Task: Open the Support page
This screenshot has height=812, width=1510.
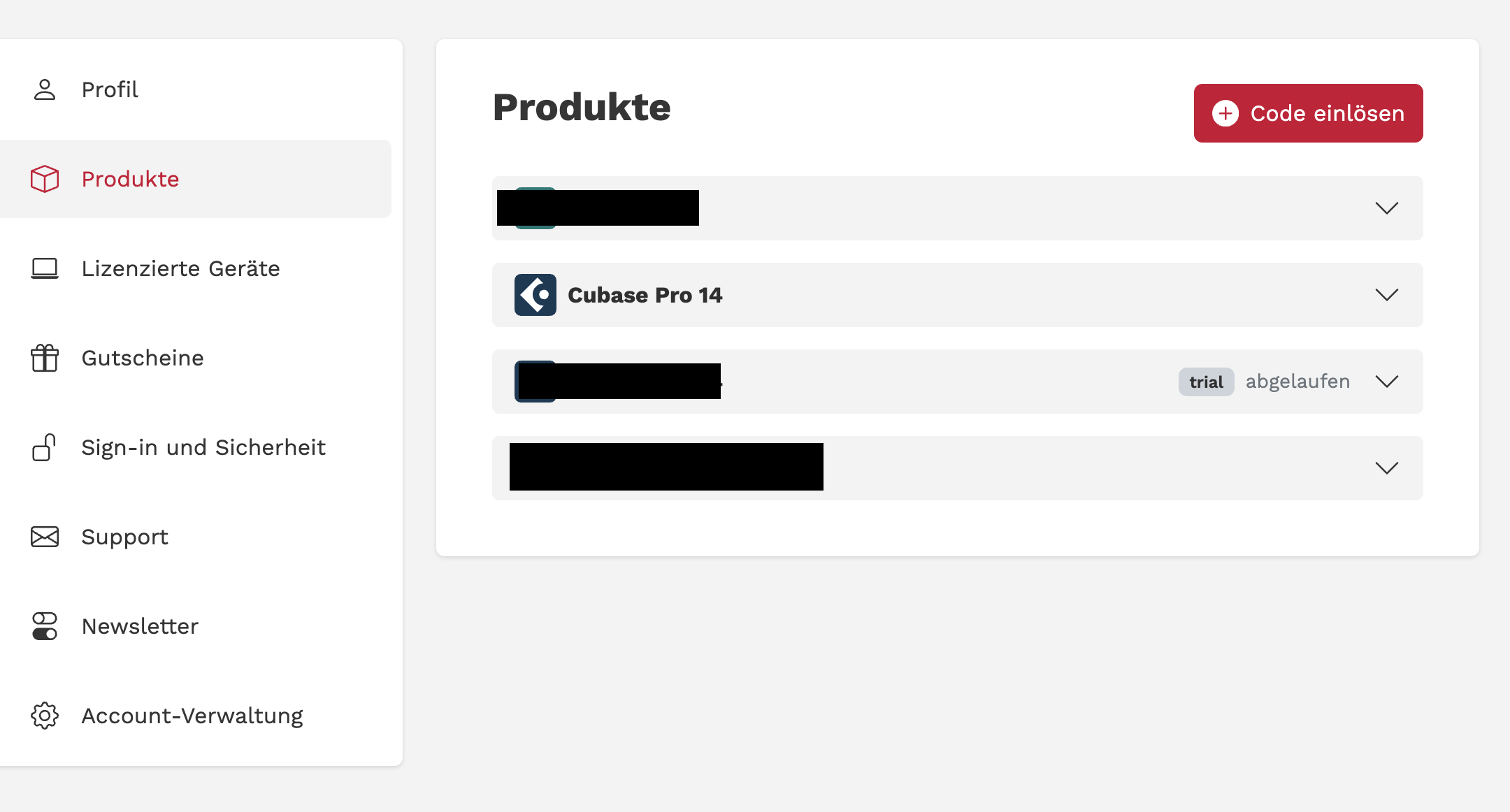Action: [124, 537]
